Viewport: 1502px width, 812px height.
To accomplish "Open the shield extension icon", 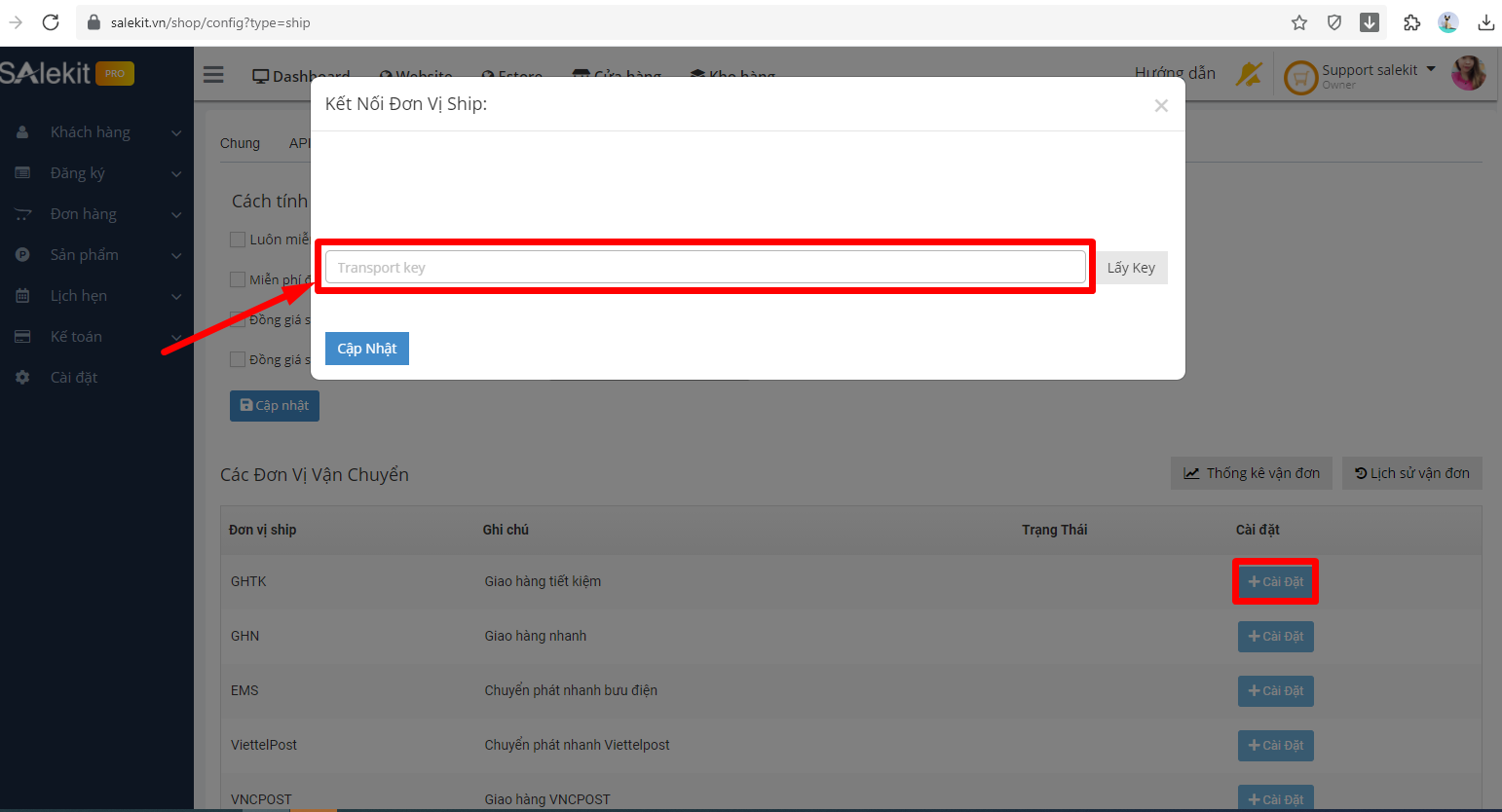I will (x=1334, y=22).
